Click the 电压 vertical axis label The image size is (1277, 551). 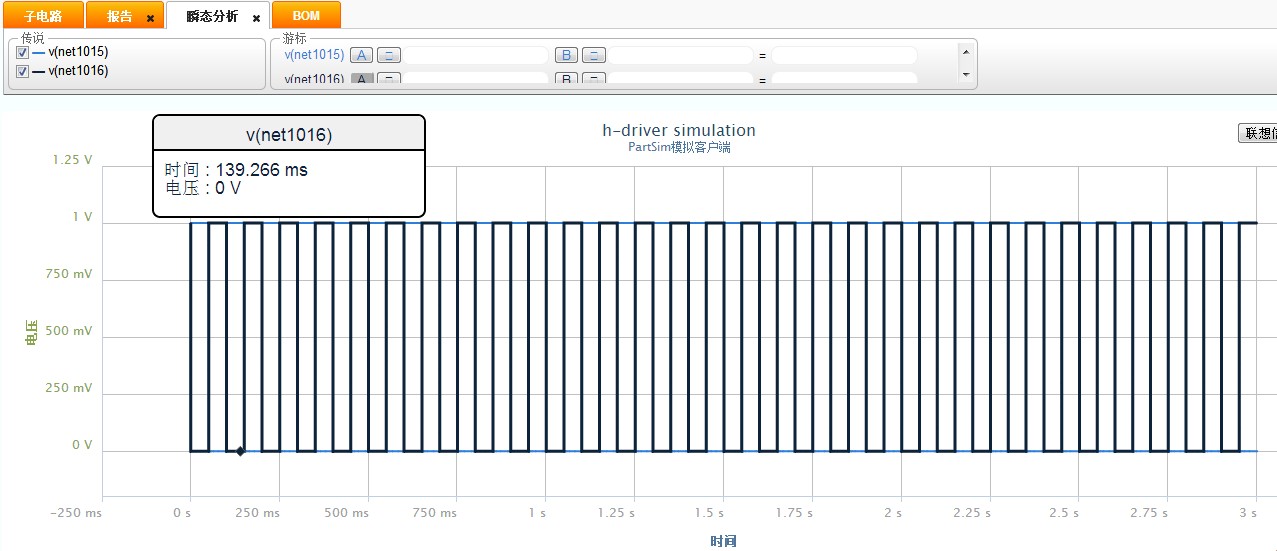click(32, 333)
